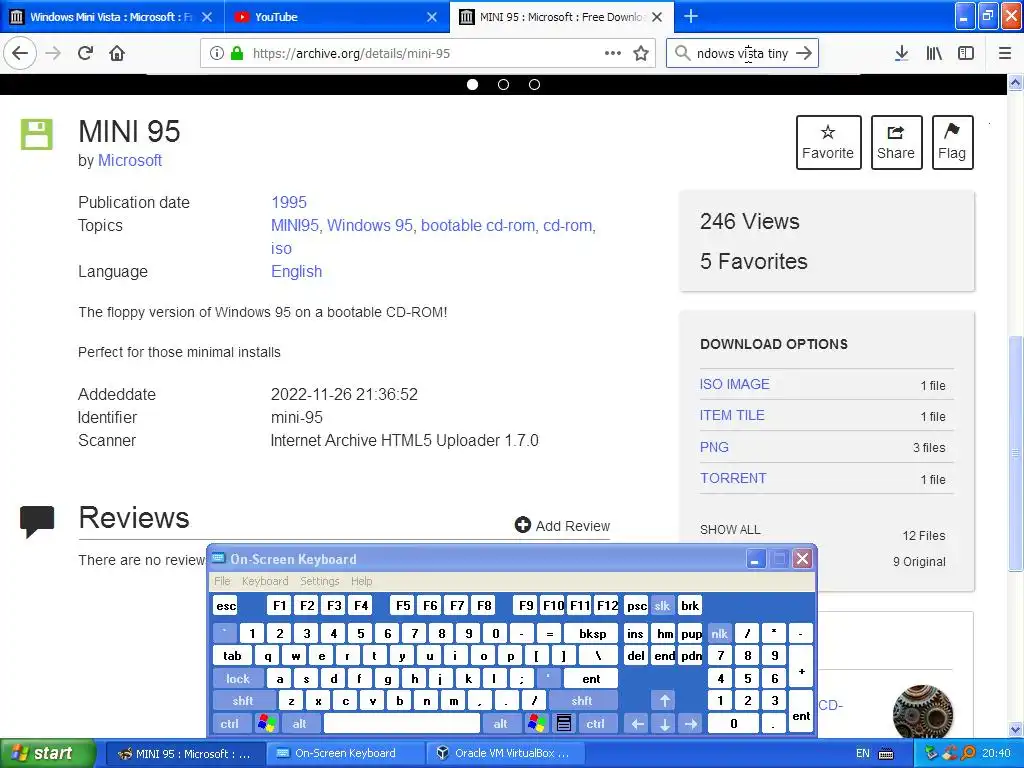Open the 1995 publication date link
The height and width of the screenshot is (768, 1024).
289,202
